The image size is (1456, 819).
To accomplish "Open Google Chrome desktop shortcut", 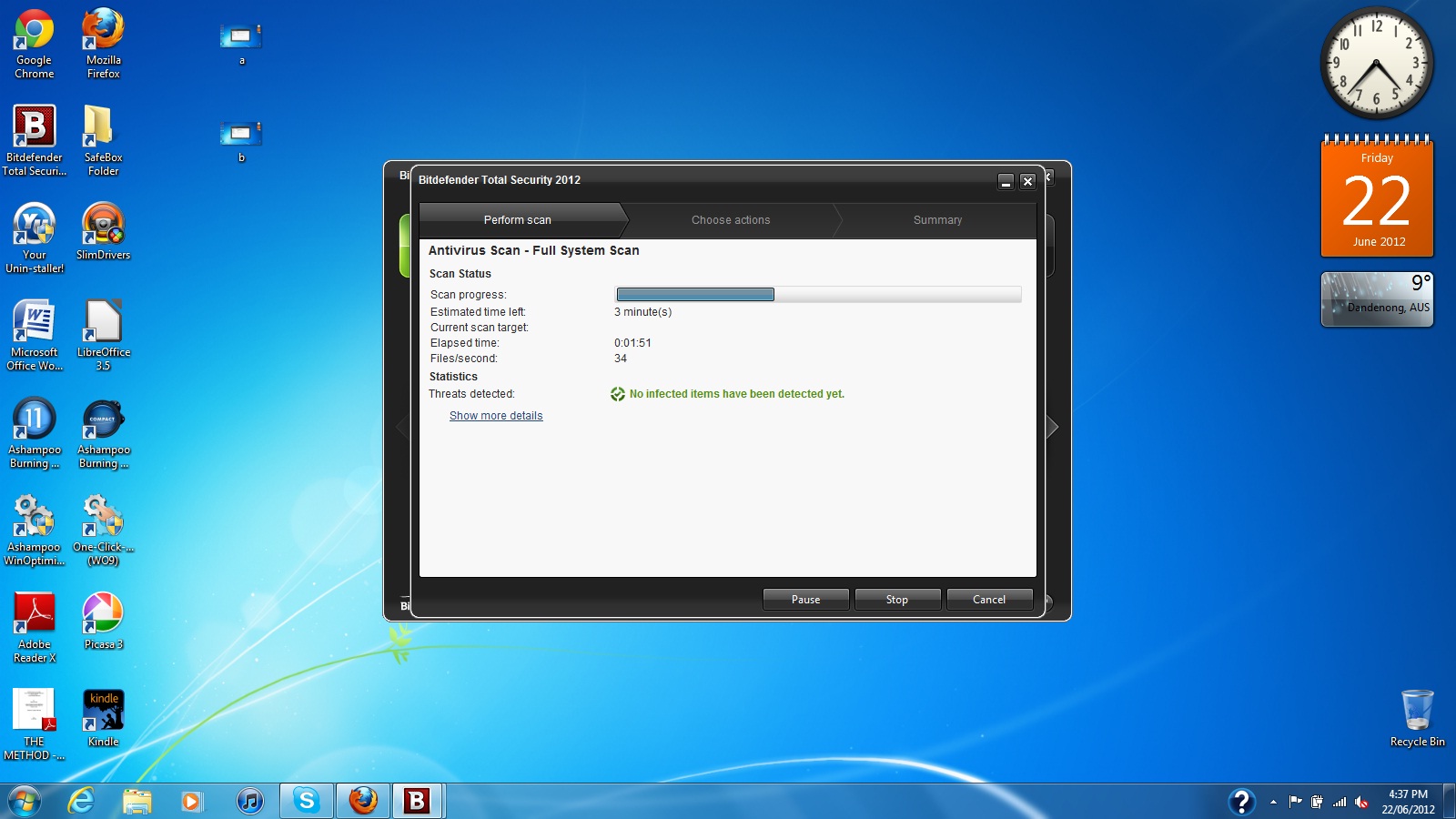I will pyautogui.click(x=34, y=44).
